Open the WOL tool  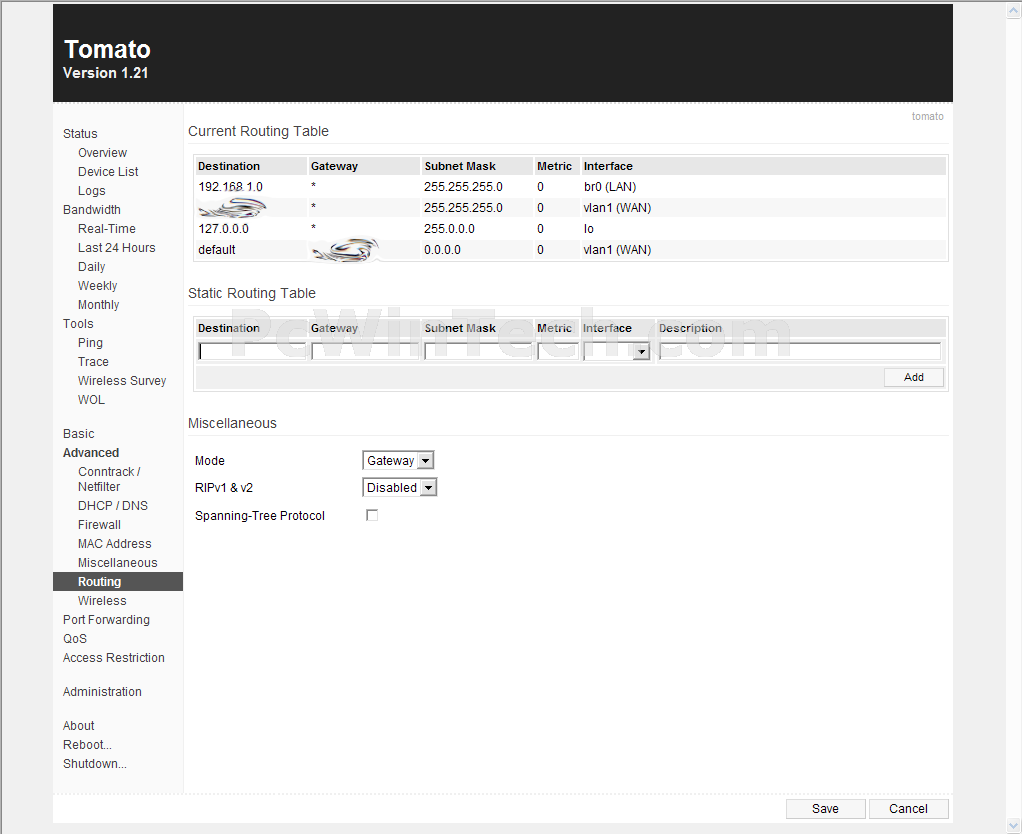coord(91,399)
